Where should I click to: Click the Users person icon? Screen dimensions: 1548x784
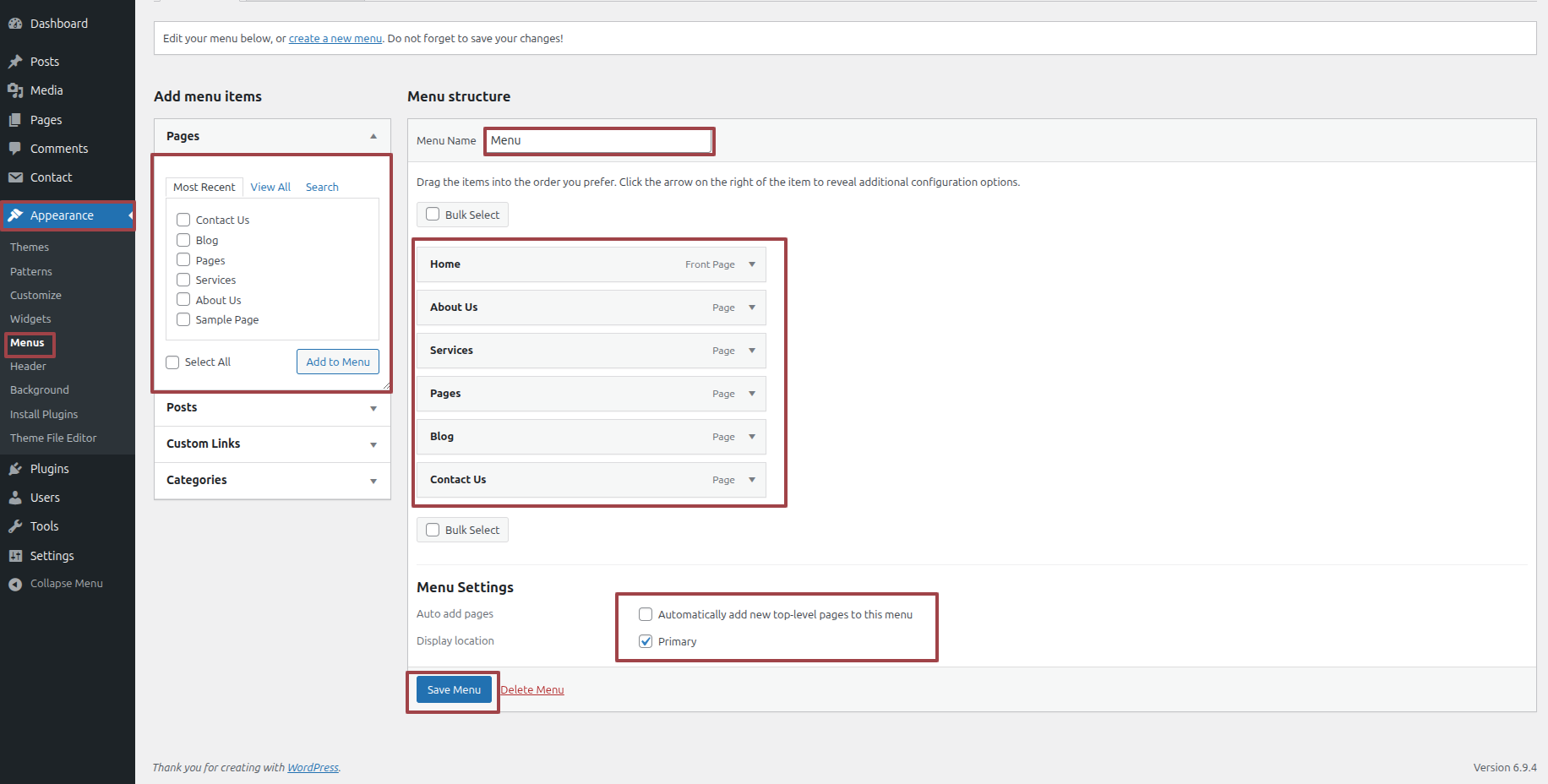point(15,498)
